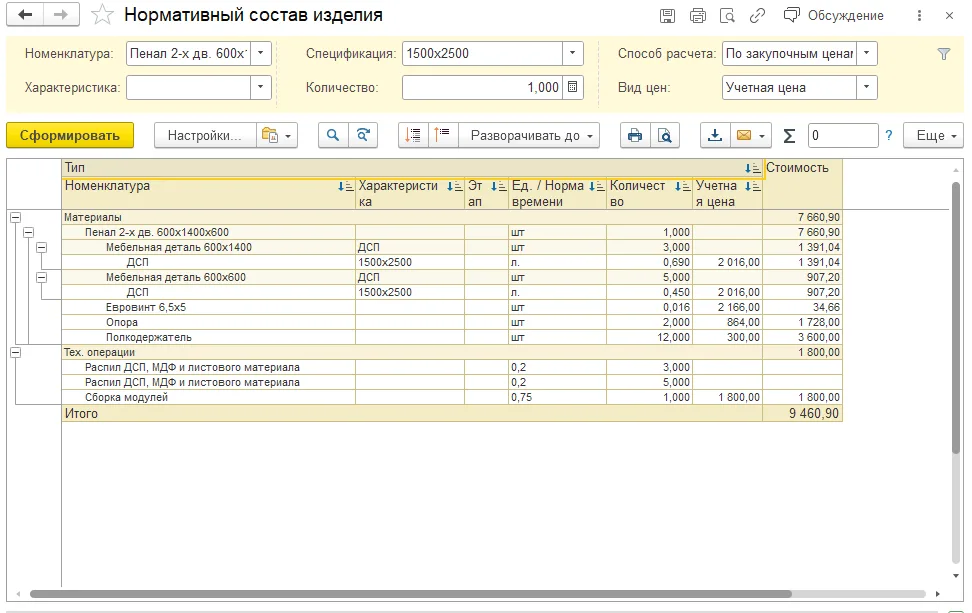Screen dimensions: 972x613
Task: Collapse the Мебельная деталь 600х600 group
Action: pos(42,277)
